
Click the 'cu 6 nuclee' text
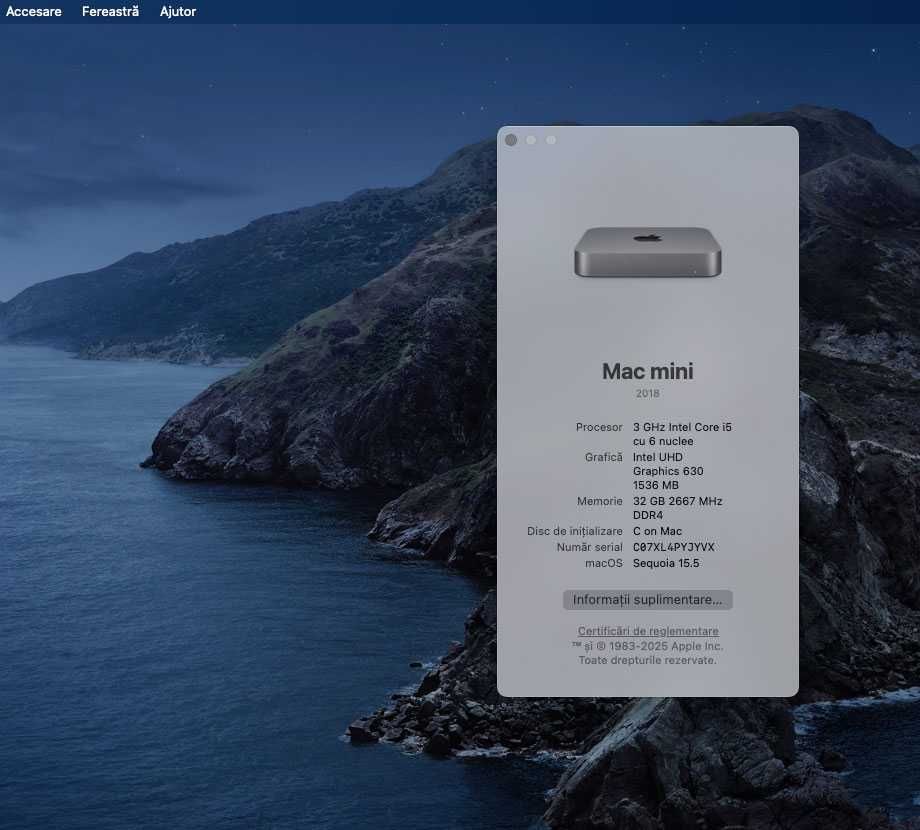(663, 441)
